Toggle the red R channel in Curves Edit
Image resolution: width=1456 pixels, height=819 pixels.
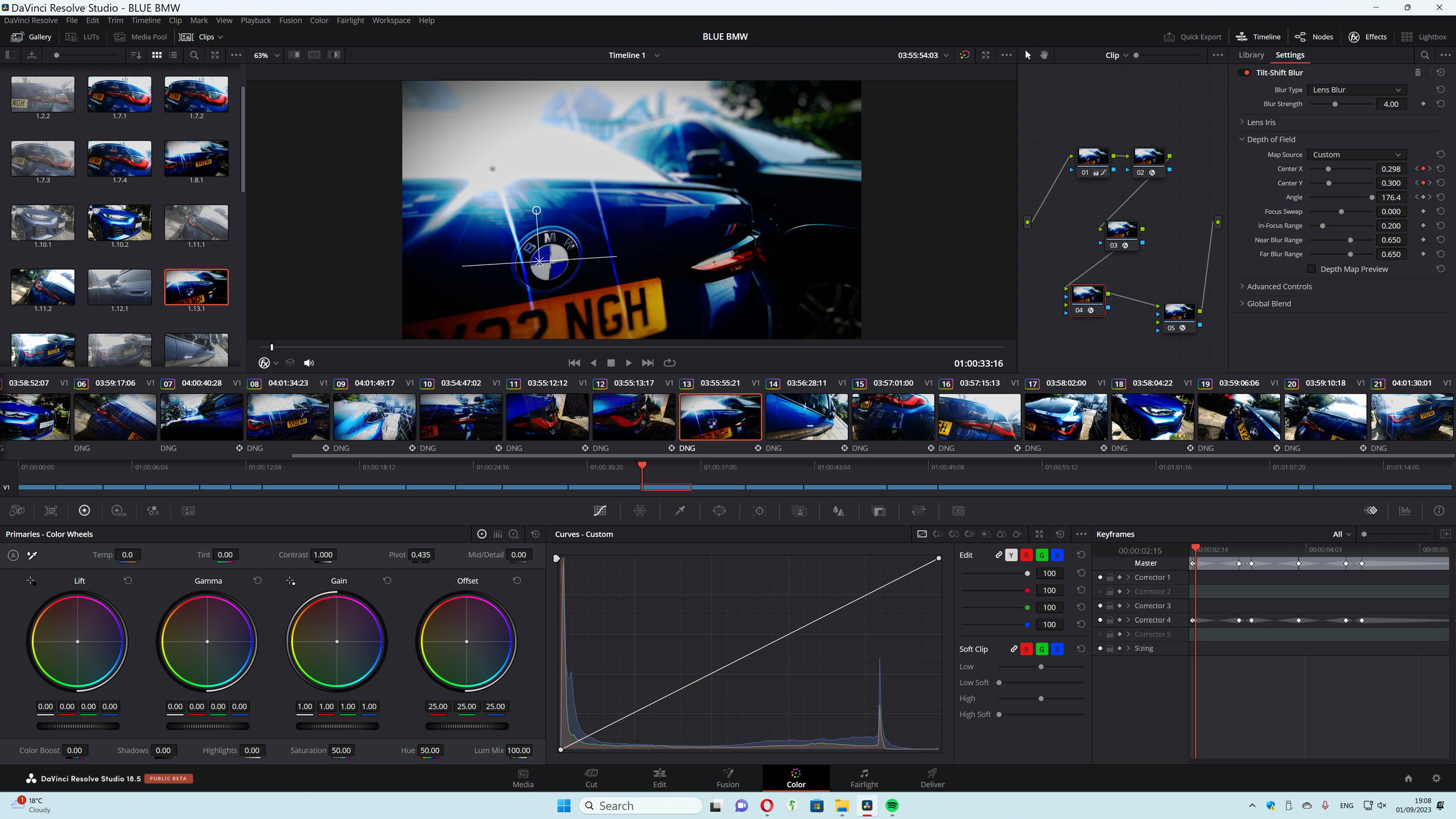[1026, 555]
